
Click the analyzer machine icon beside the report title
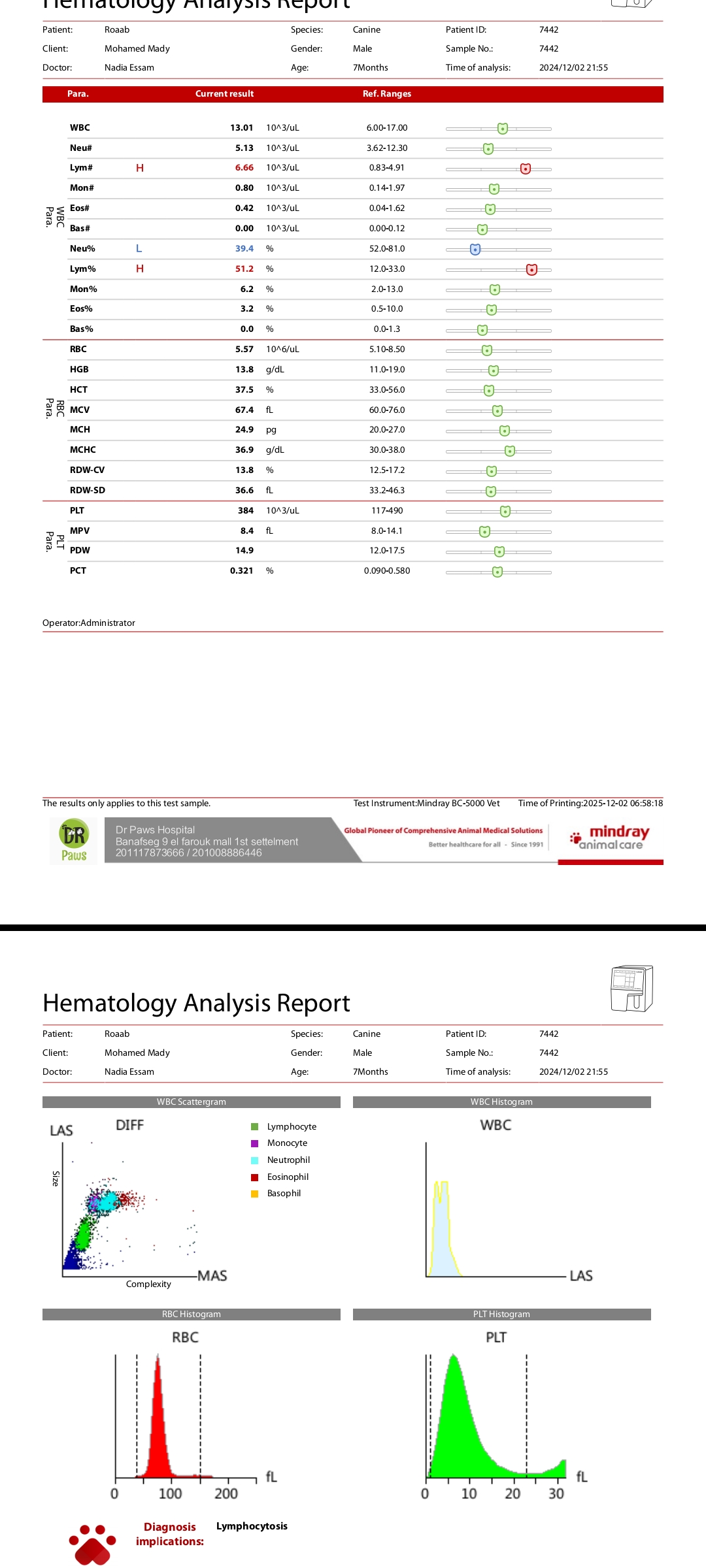click(x=631, y=988)
